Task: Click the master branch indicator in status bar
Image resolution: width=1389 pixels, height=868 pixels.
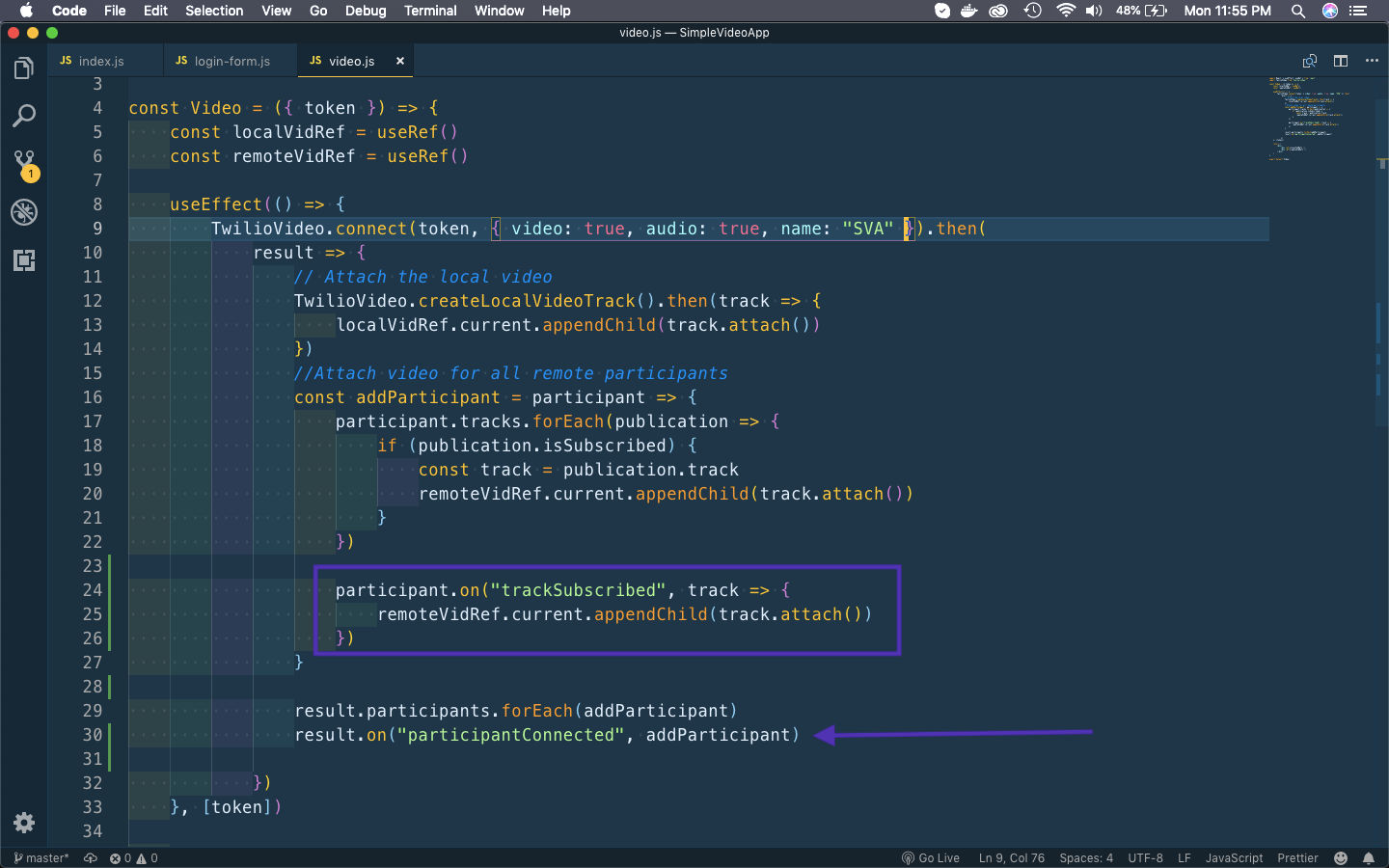Action: tap(41, 858)
